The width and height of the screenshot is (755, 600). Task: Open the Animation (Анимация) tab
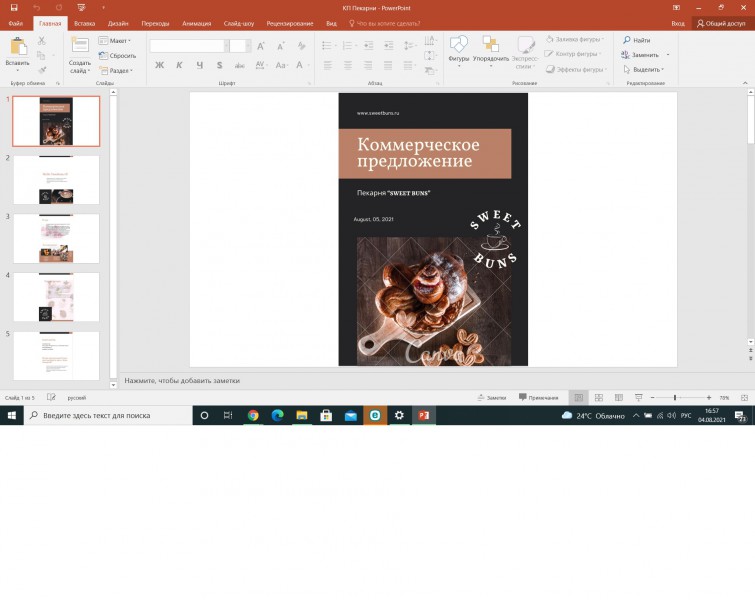click(x=196, y=23)
